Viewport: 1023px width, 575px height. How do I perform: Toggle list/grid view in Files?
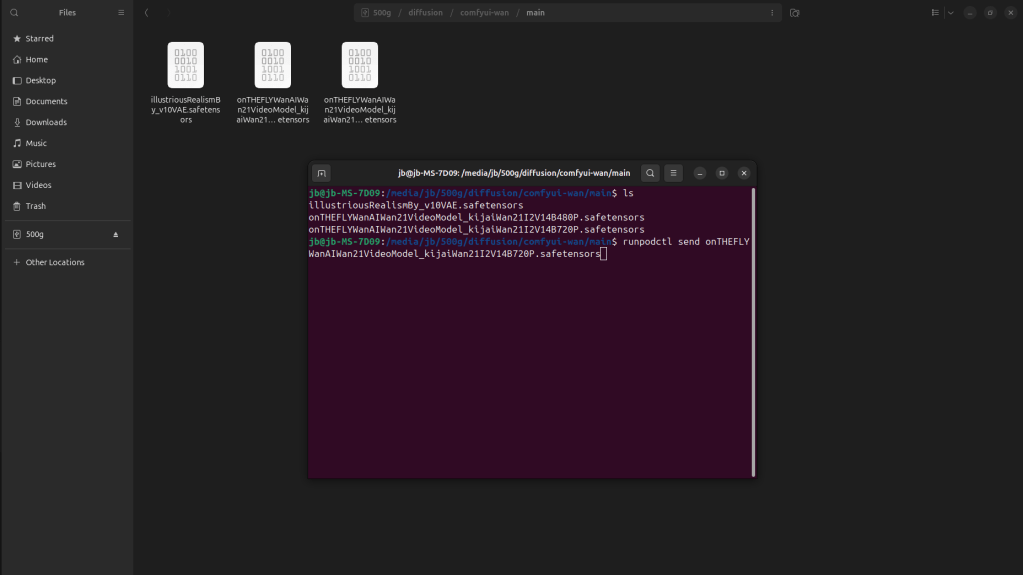tap(935, 13)
